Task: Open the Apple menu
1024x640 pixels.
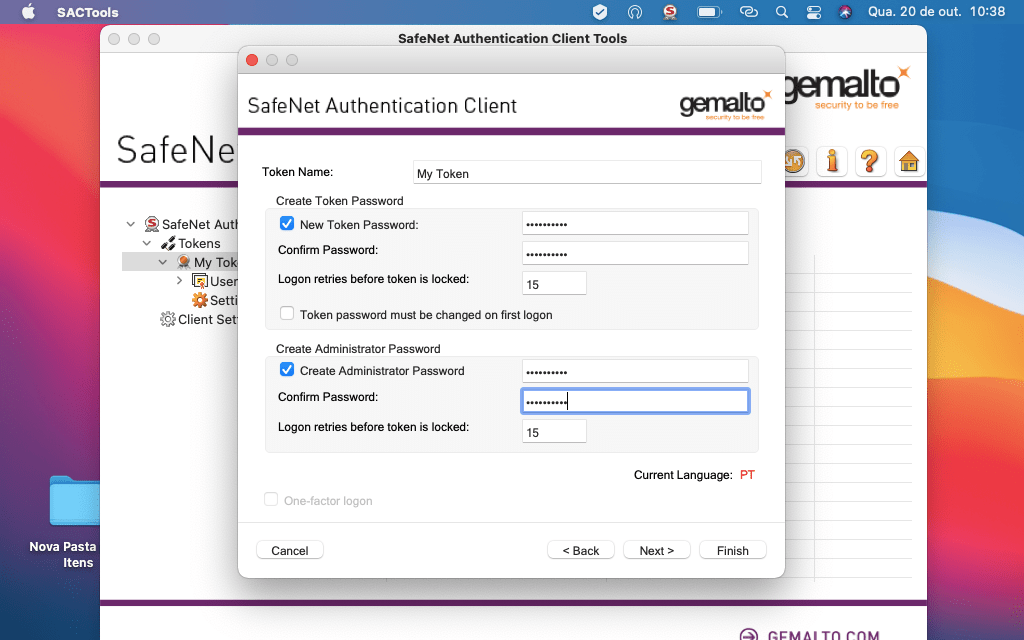Action: (x=28, y=12)
